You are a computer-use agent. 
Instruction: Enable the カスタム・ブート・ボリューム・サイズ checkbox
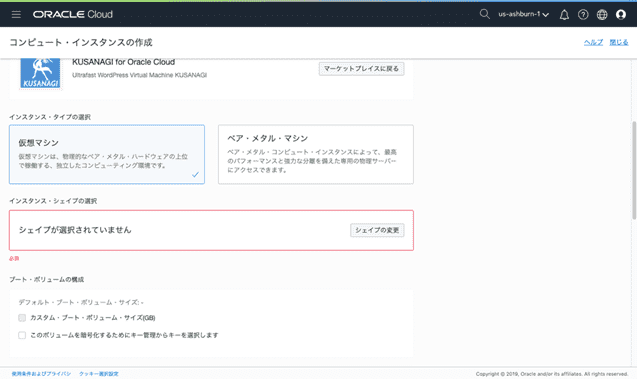pyautogui.click(x=22, y=318)
